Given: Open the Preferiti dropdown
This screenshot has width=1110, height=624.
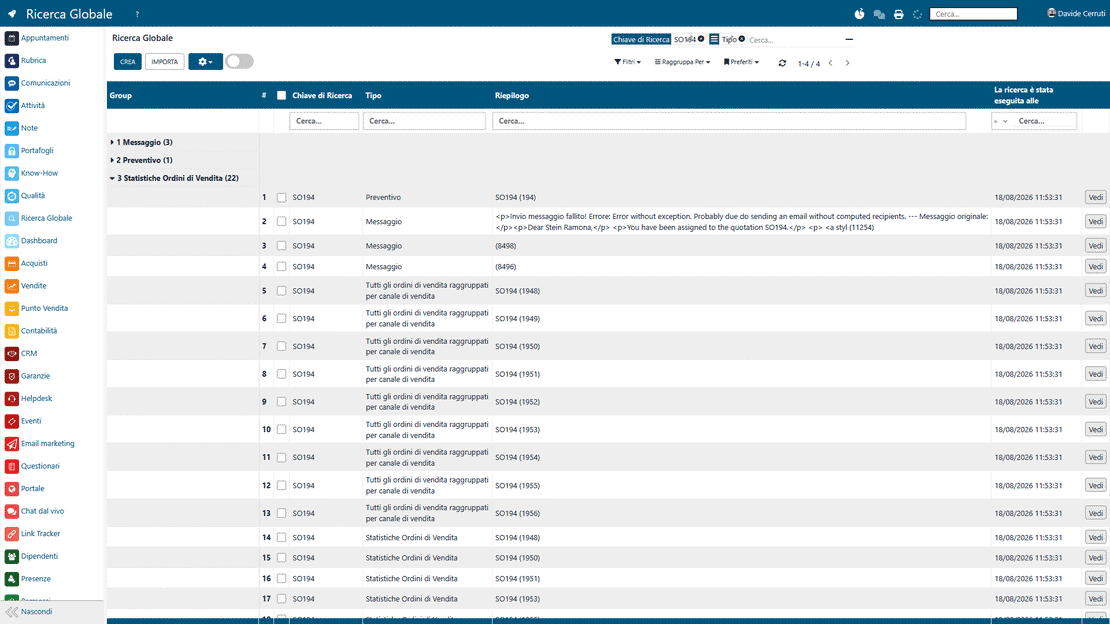Looking at the screenshot, I should click(740, 62).
